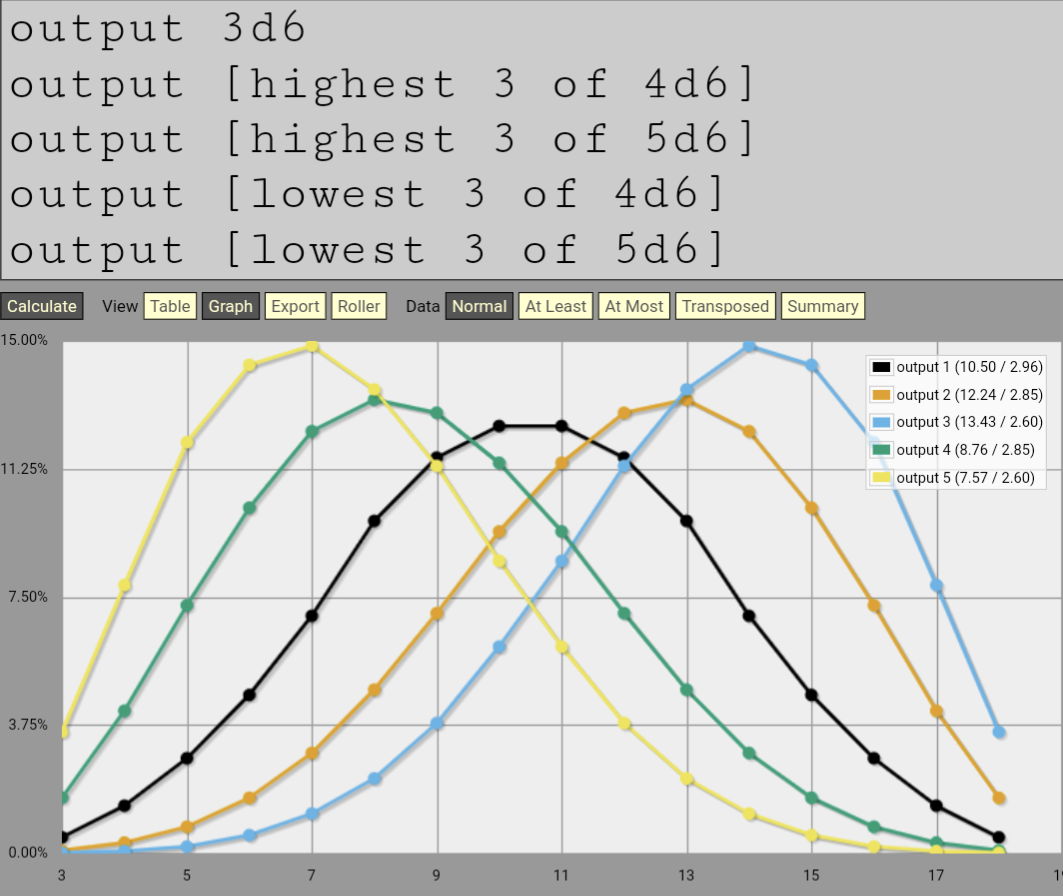
Task: Click the yellow curve's peak point at 7
Action: coord(312,346)
